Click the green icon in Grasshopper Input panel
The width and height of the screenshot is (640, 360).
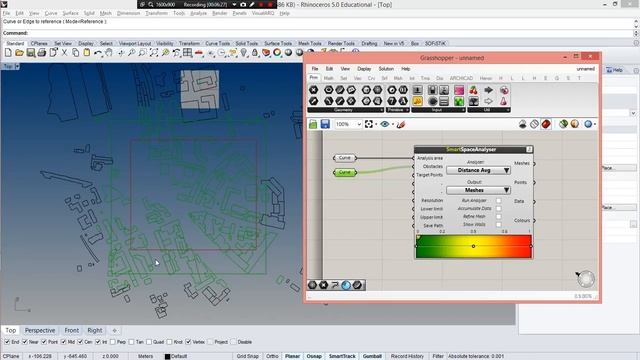pyautogui.click(x=459, y=101)
